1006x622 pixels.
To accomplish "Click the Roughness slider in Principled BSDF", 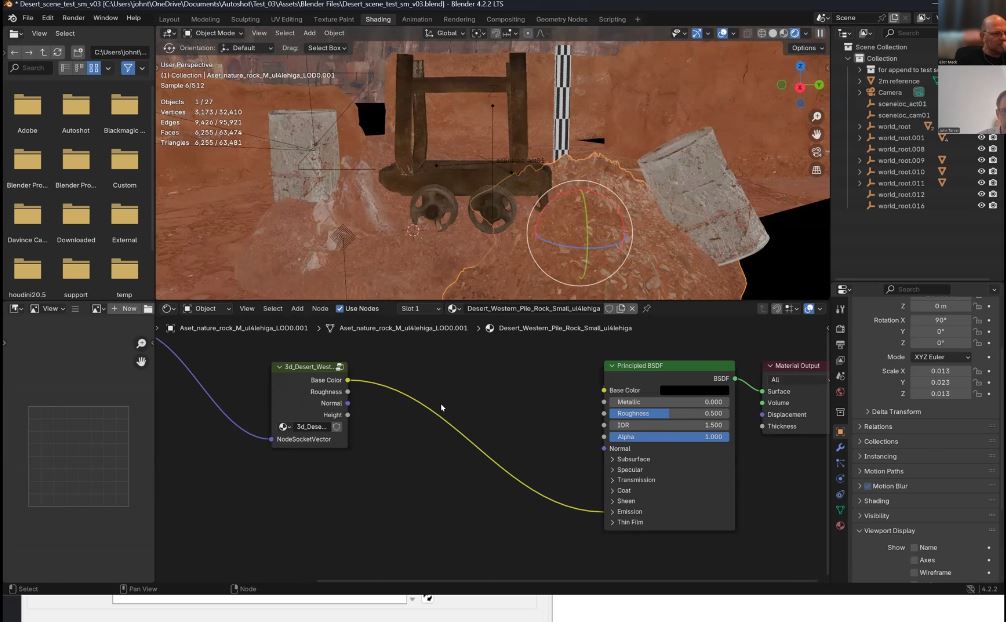I will click(669, 413).
